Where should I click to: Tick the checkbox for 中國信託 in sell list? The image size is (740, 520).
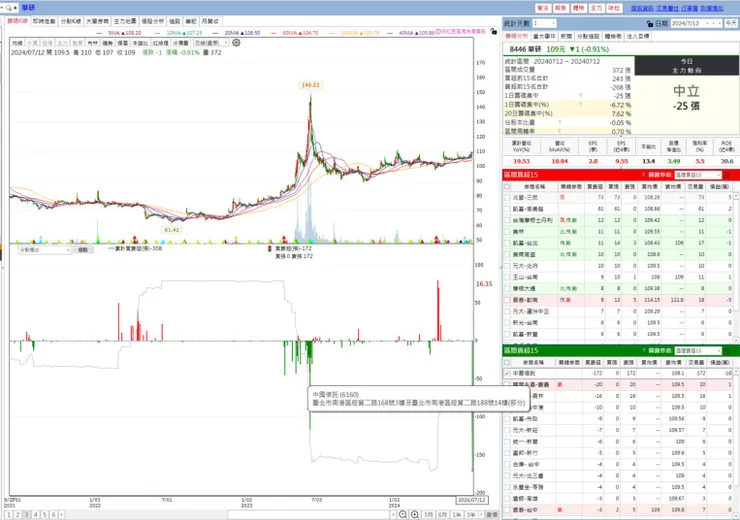[x=507, y=373]
